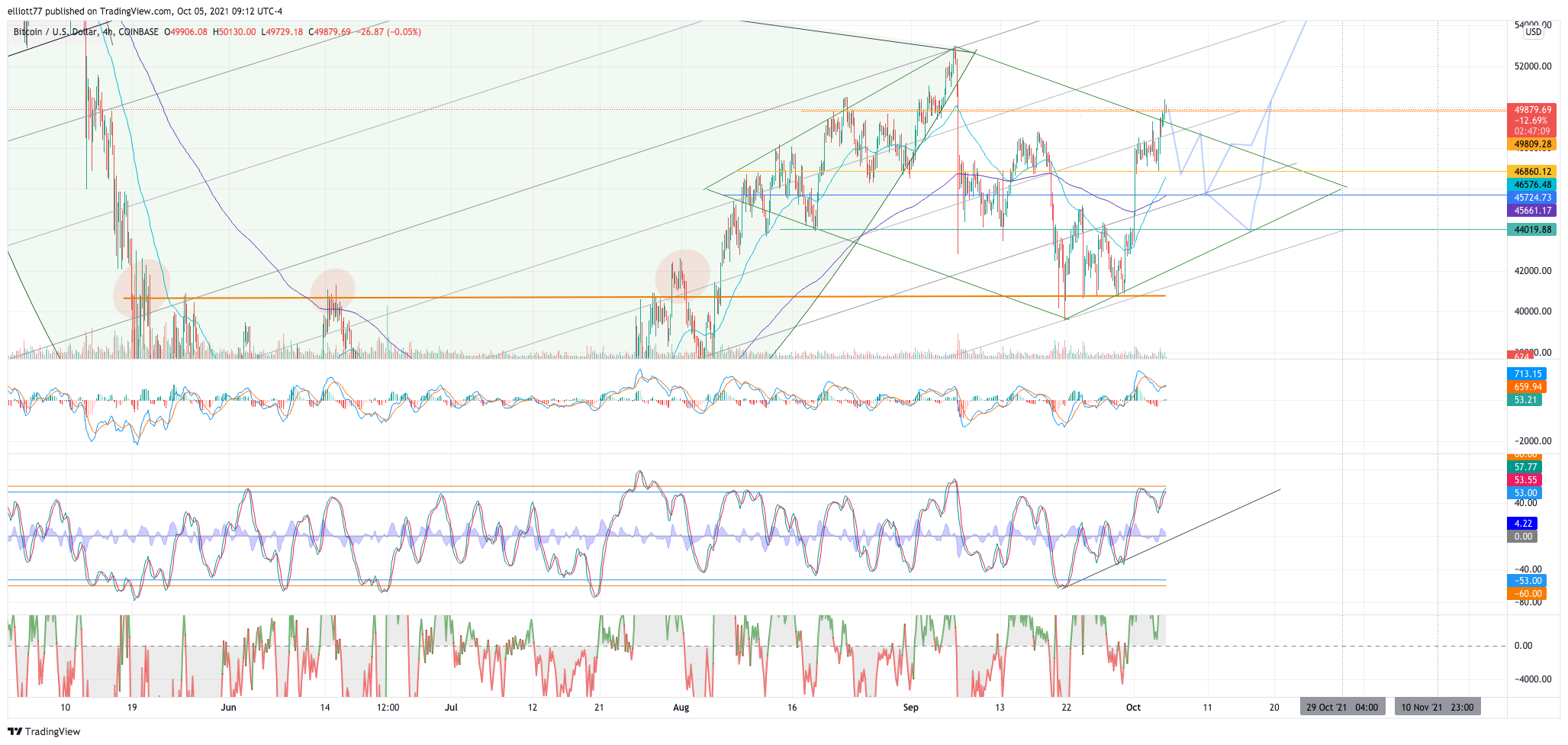Select the green price label 44019.88
Viewport: 1568px width, 745px height.
[x=1532, y=230]
